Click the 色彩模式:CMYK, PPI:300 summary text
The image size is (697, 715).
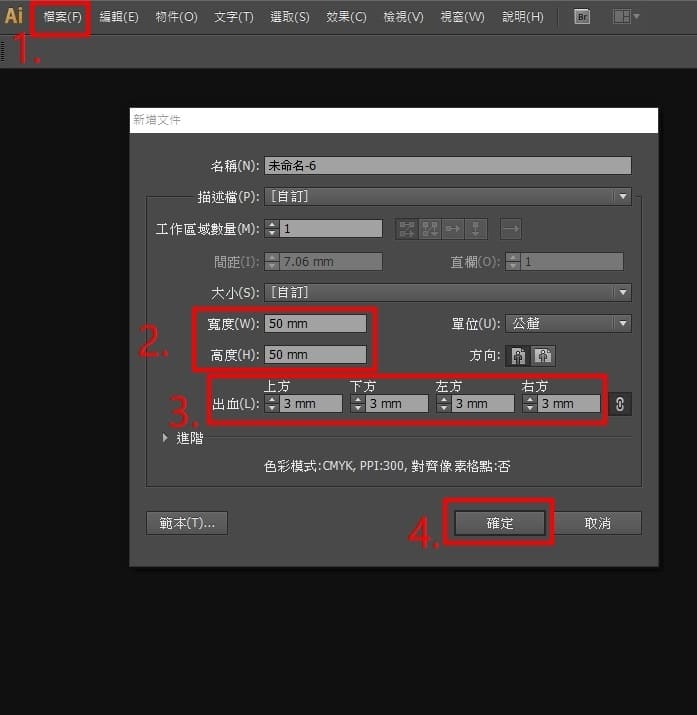point(387,466)
